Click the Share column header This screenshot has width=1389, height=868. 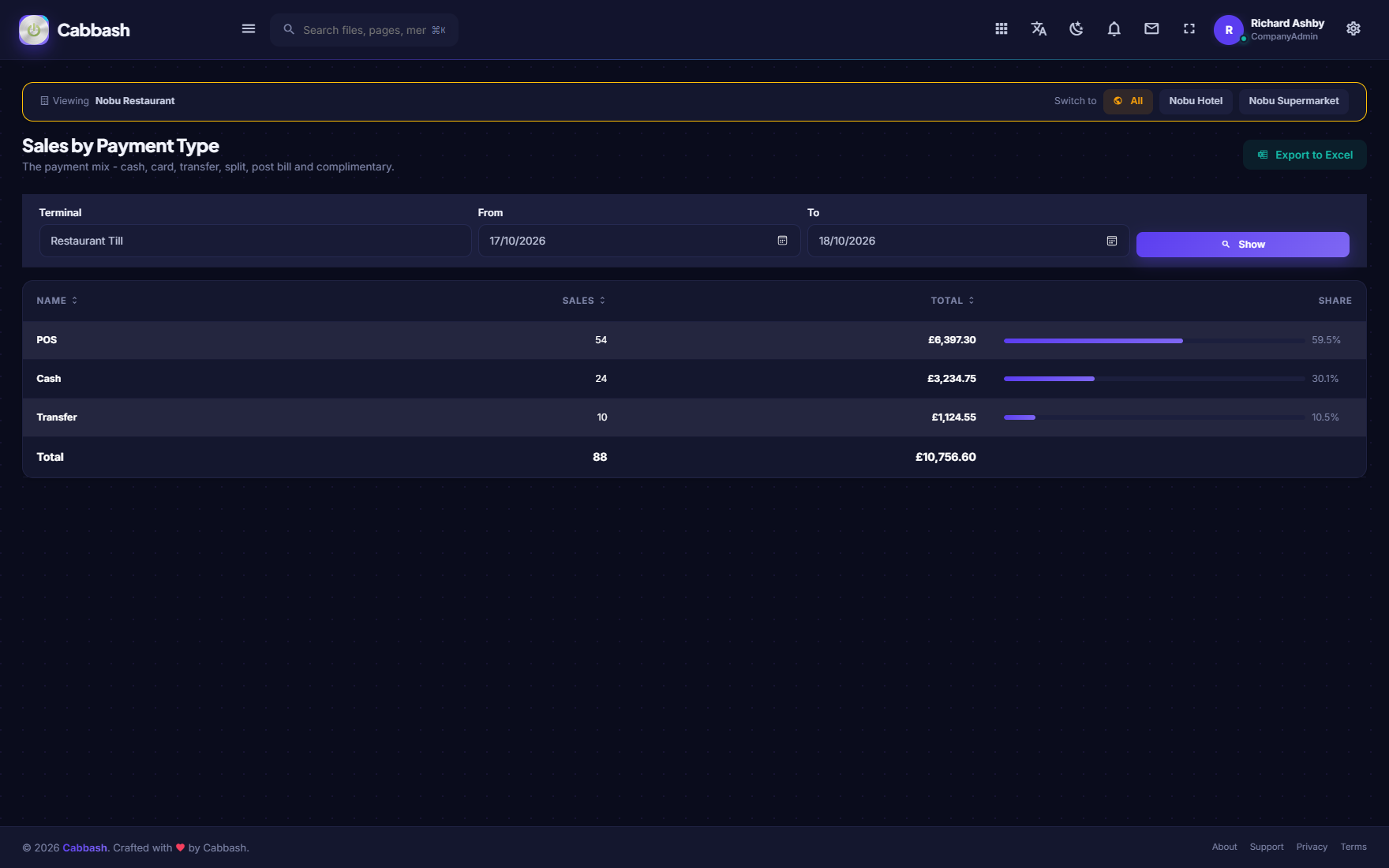[1335, 301]
